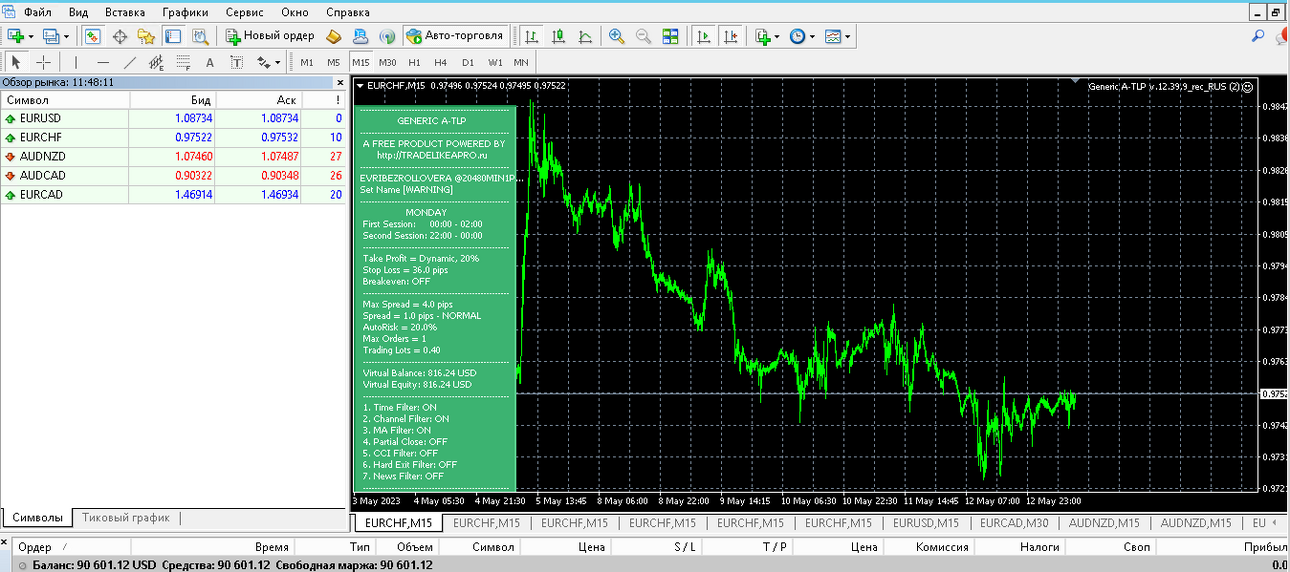Select the M5 timeframe
This screenshot has height=572, width=1290.
[334, 62]
